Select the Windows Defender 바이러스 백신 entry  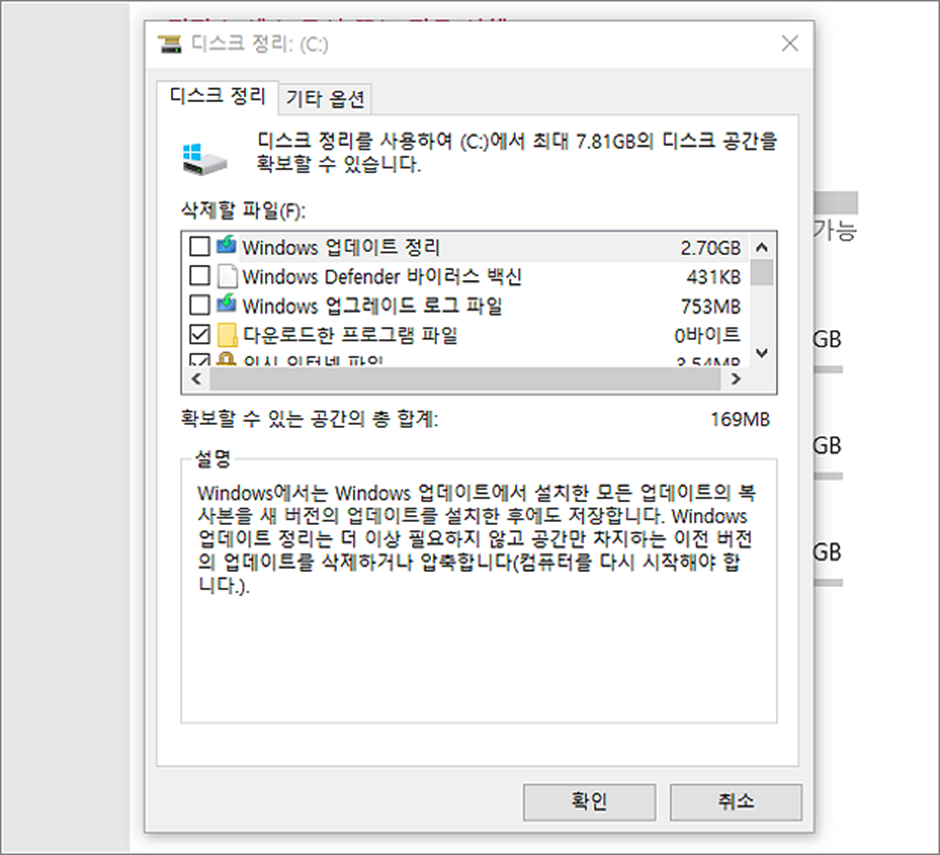pos(465,276)
